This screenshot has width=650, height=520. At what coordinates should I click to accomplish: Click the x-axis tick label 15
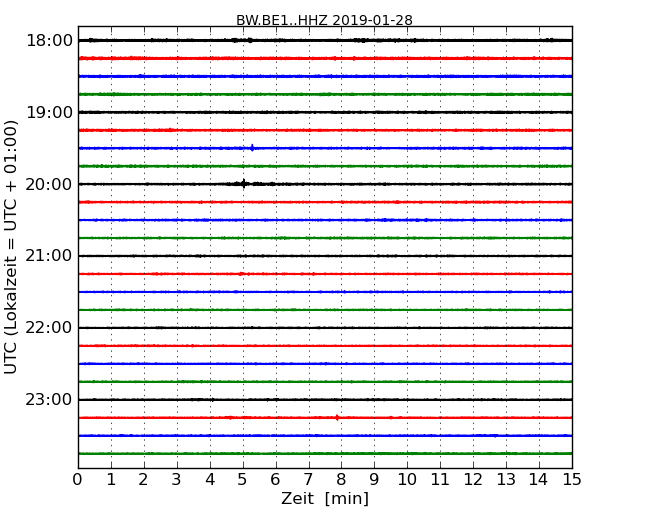tap(572, 479)
